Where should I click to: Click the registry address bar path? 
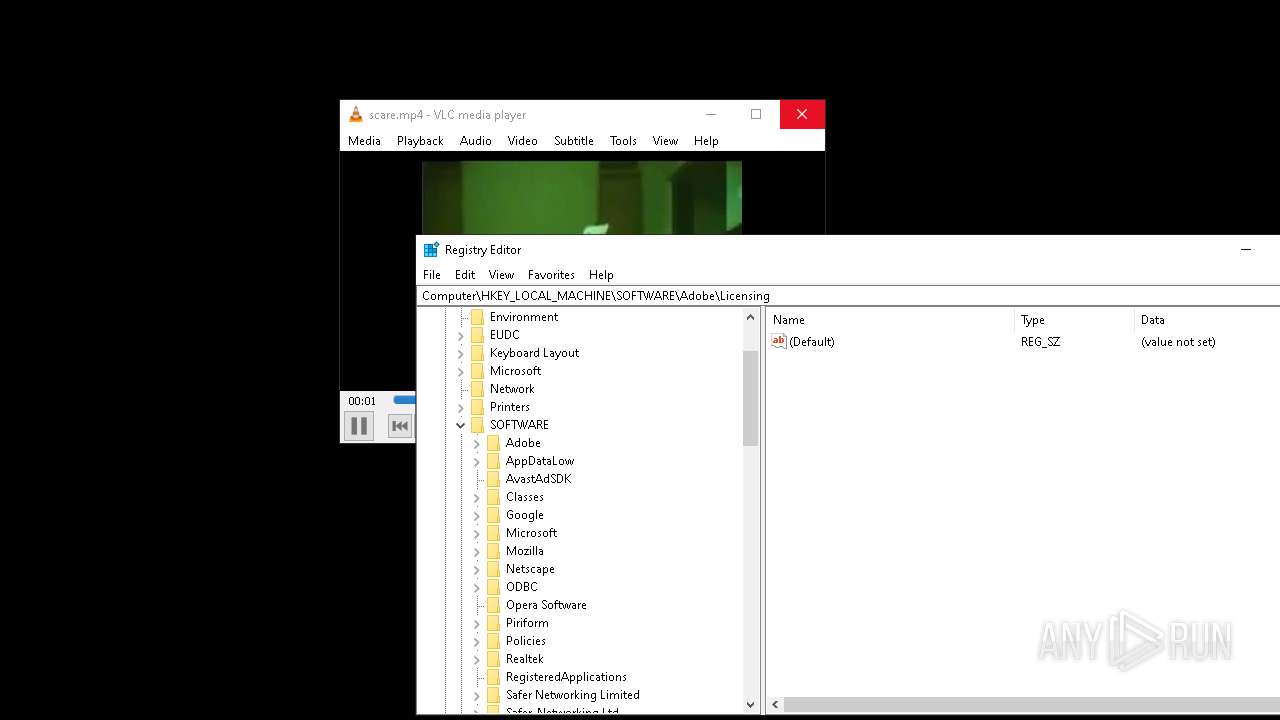click(848, 296)
